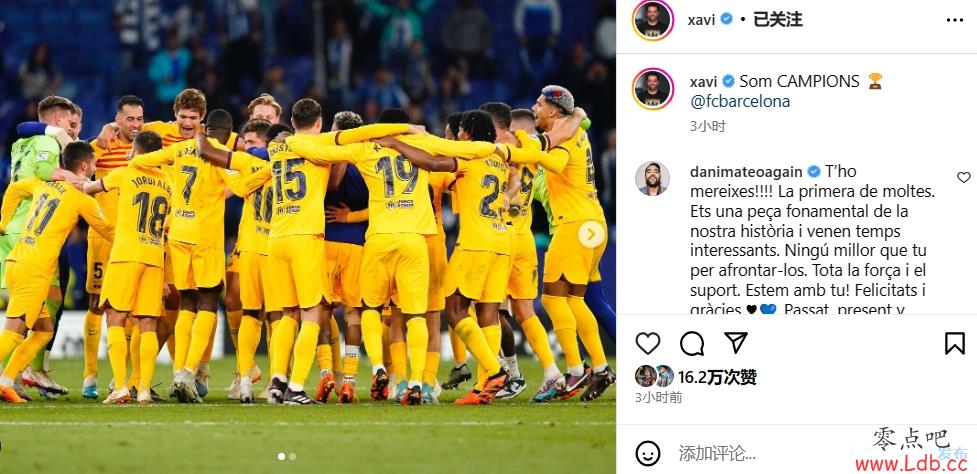Select the second carousel dot indicator
Screen dimensions: 977x474
tap(292, 457)
